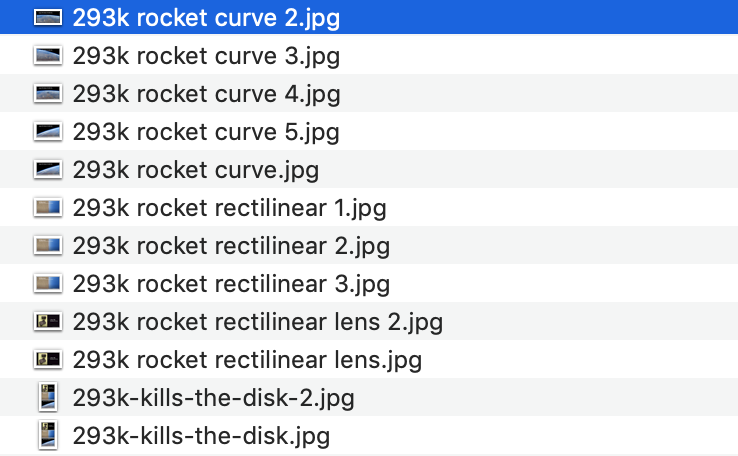Click portrait thumbnail icon of 293k-kills-the-disk-2.jpg
Image resolution: width=738 pixels, height=456 pixels.
48,398
